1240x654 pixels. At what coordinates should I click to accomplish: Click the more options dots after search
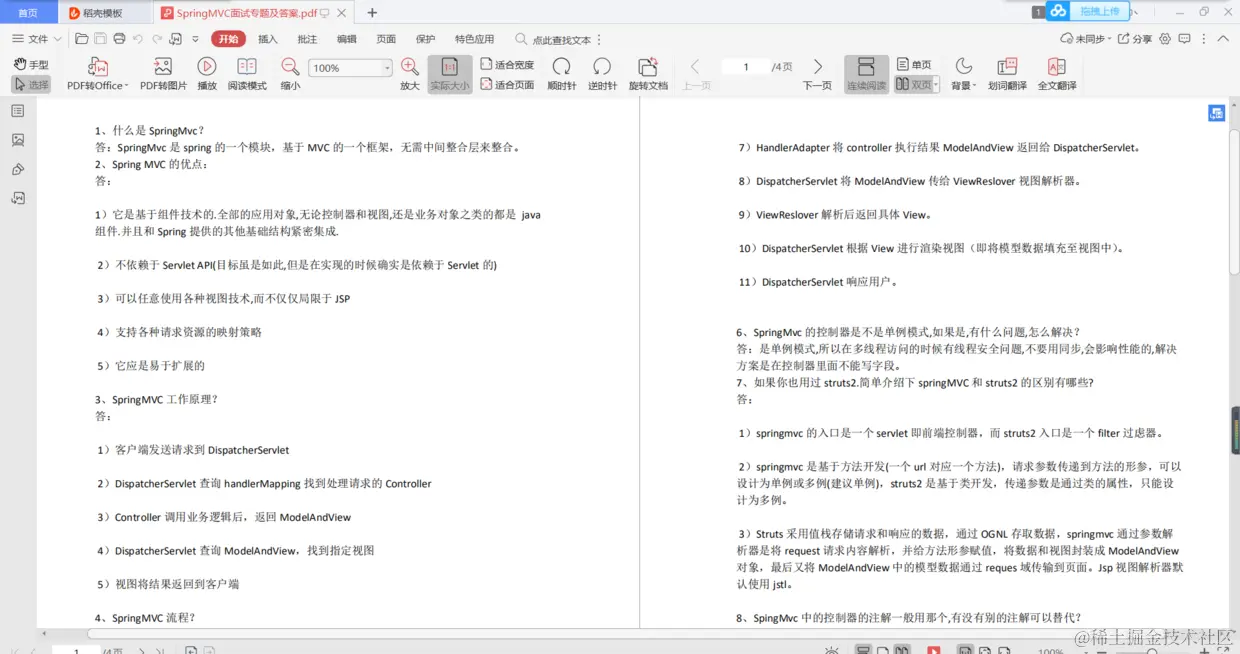click(600, 39)
